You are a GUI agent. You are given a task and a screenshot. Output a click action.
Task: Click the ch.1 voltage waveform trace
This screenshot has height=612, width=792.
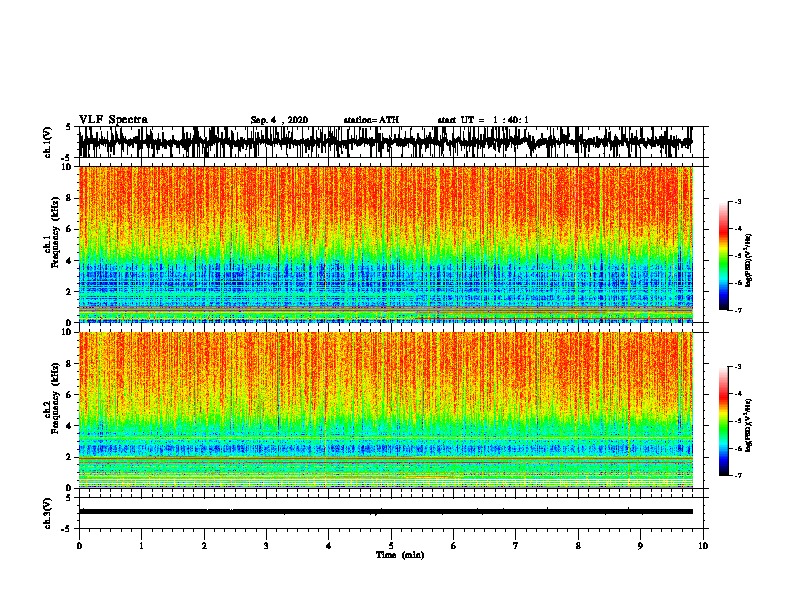point(385,142)
